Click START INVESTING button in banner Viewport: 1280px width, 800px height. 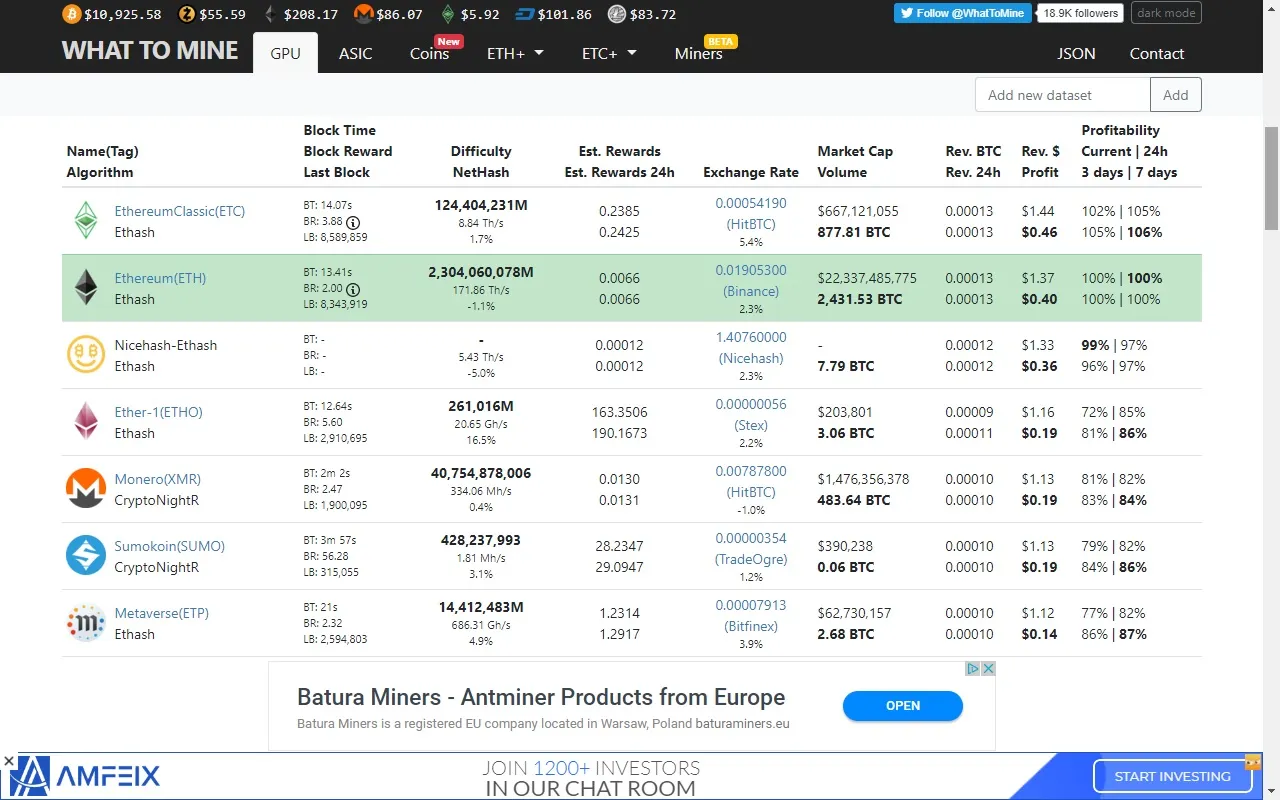point(1172,776)
